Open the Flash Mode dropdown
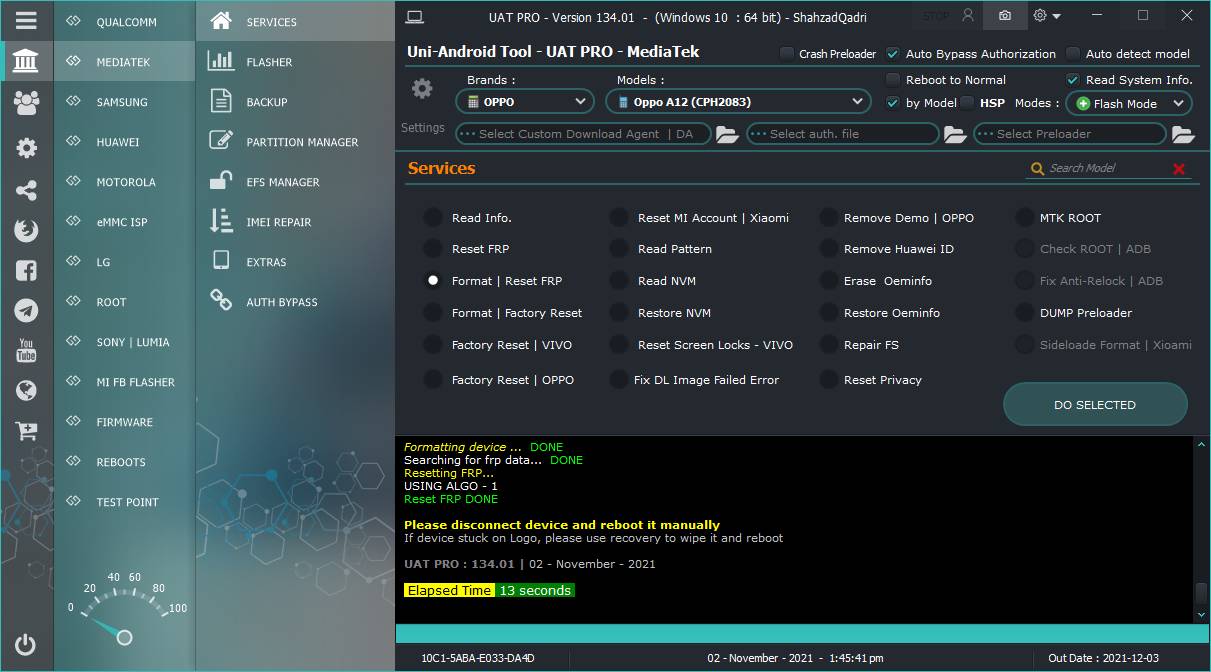The height and width of the screenshot is (672, 1211). pyautogui.click(x=1128, y=103)
